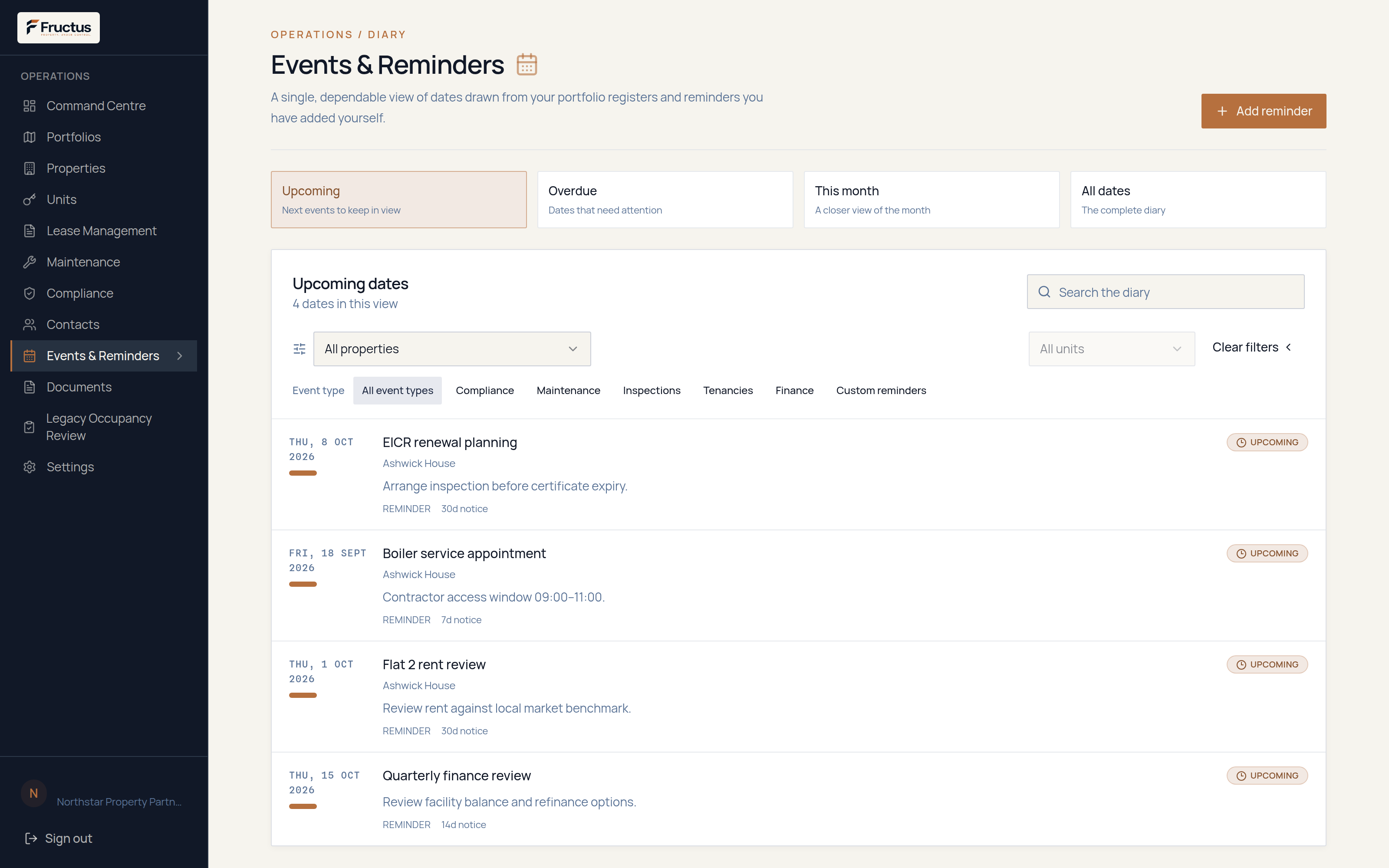Select the All event types filter

coord(397,390)
